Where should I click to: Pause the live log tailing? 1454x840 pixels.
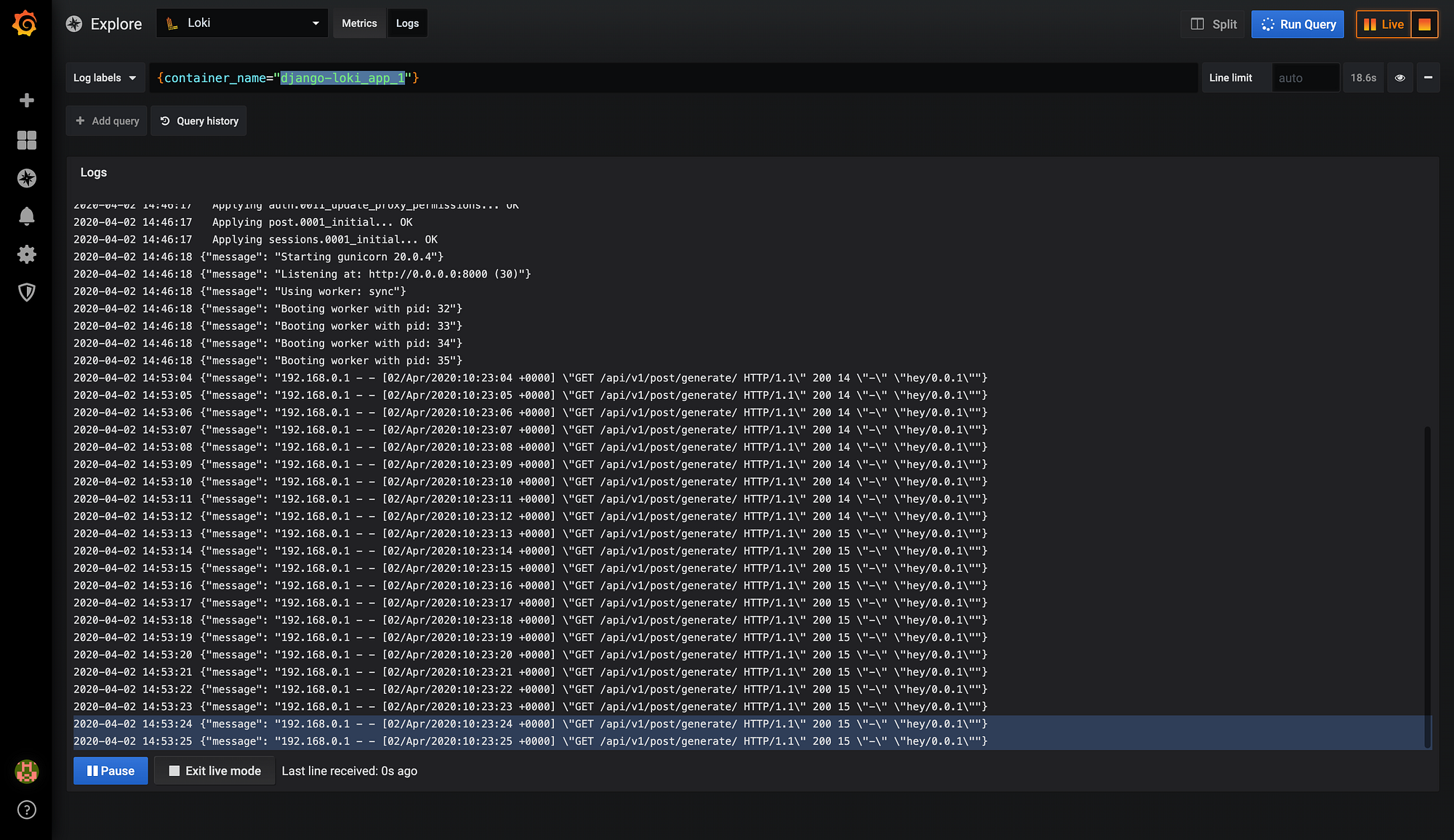click(x=111, y=770)
